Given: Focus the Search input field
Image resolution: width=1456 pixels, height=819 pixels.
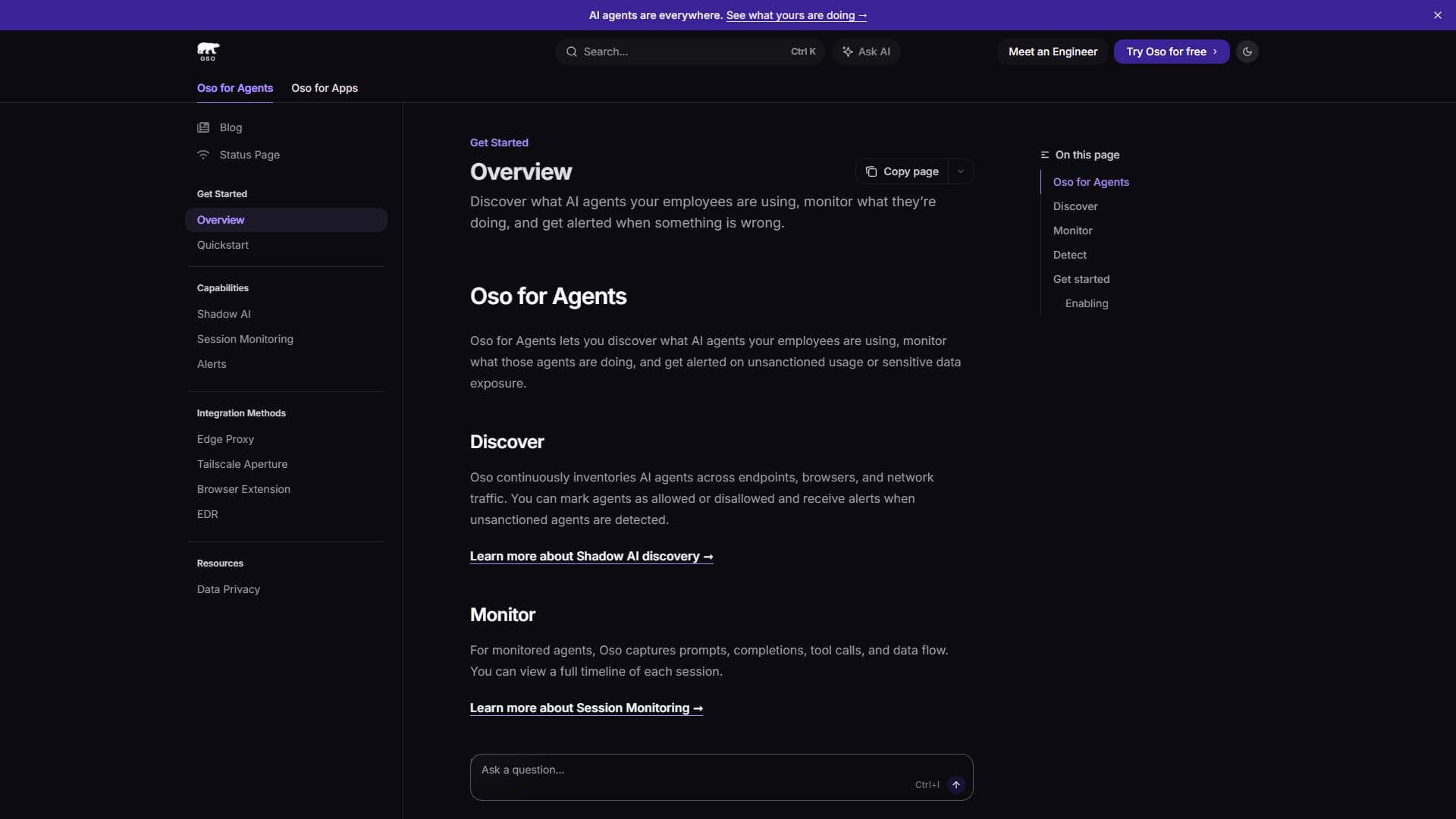Looking at the screenshot, I should [689, 52].
